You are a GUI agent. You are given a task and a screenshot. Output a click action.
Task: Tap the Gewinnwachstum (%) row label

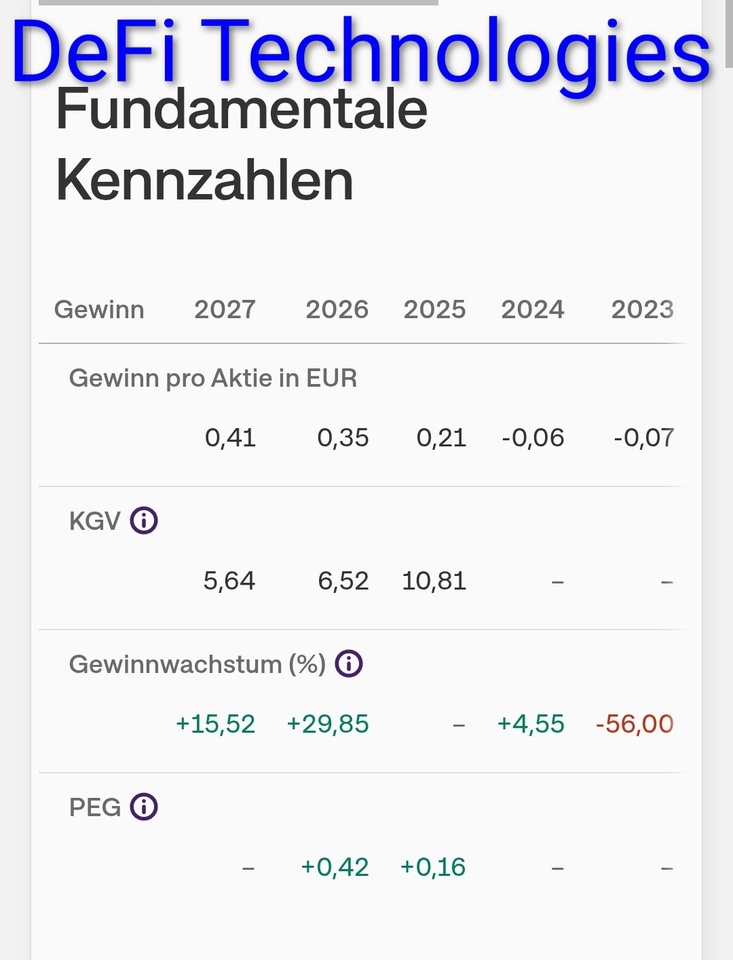click(x=197, y=664)
